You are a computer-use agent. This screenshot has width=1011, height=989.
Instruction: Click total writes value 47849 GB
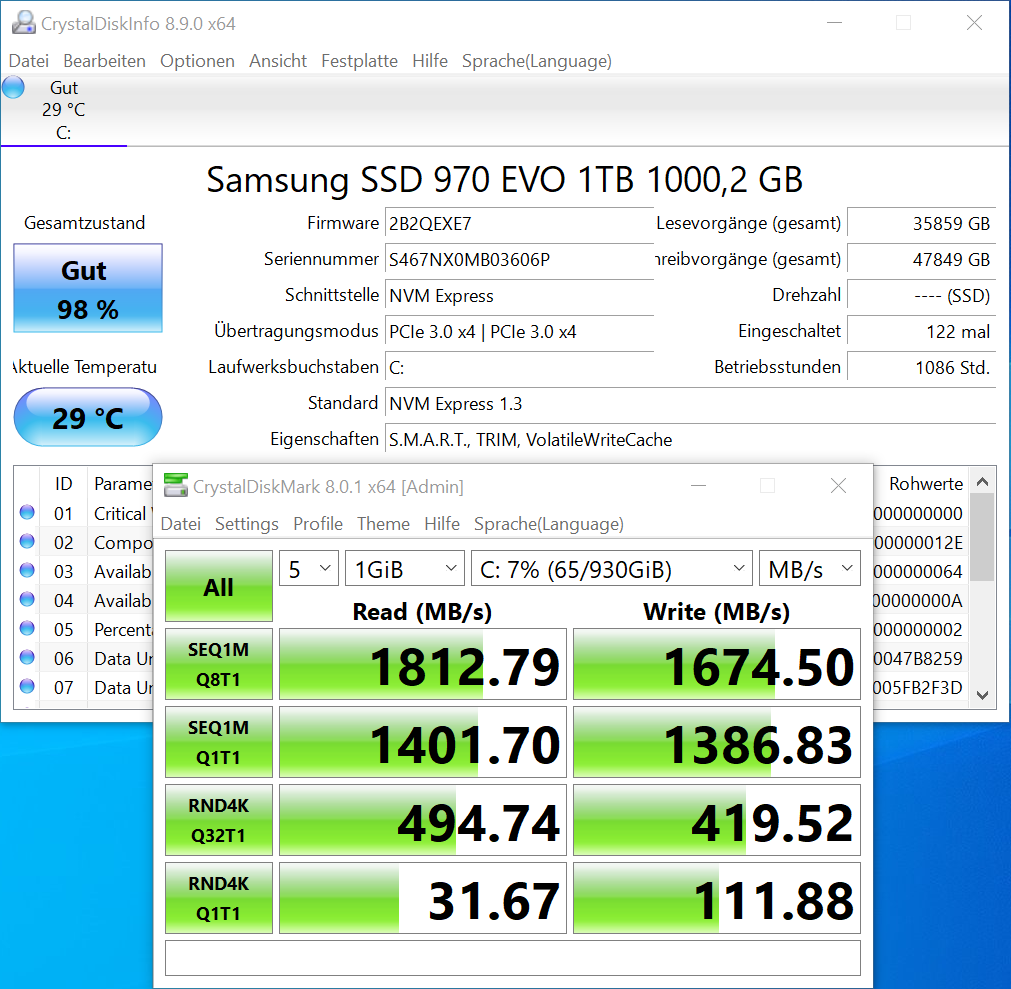[921, 260]
